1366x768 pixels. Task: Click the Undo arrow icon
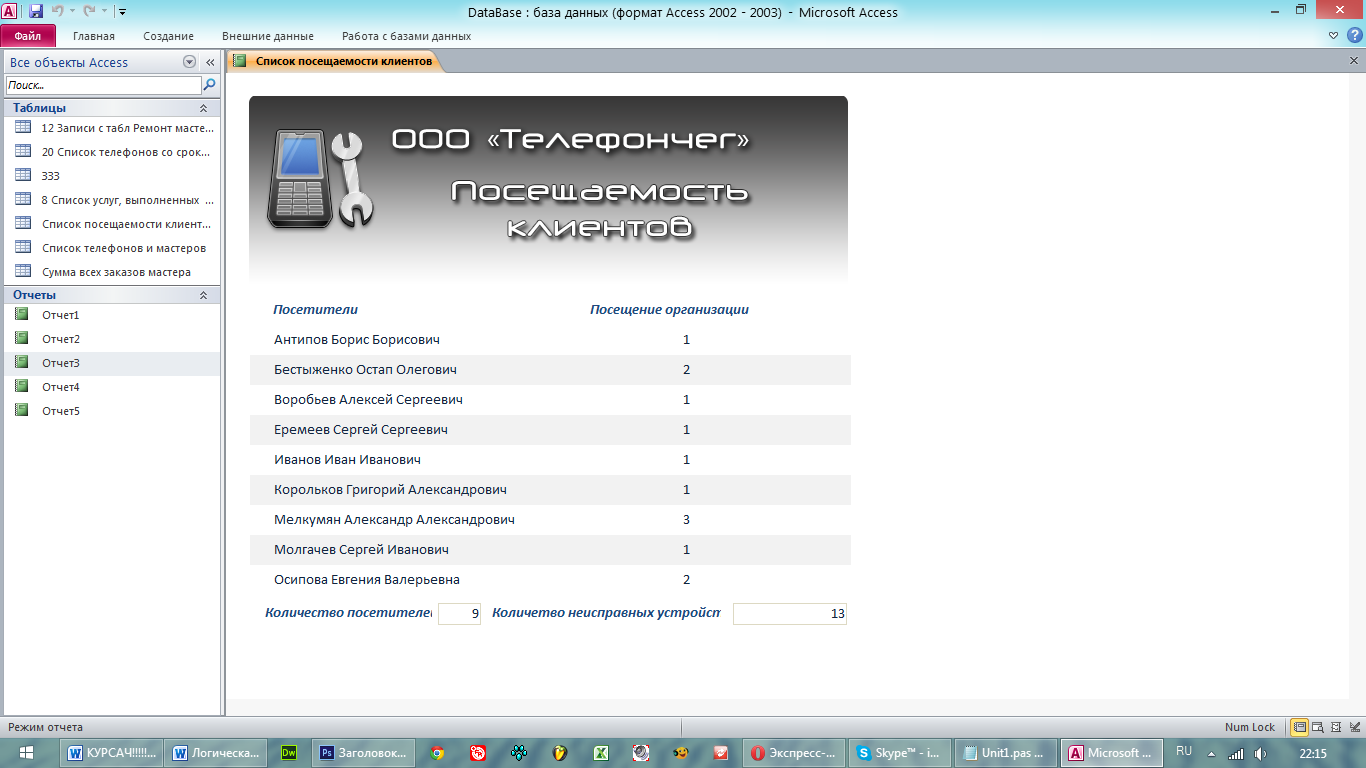pos(57,12)
